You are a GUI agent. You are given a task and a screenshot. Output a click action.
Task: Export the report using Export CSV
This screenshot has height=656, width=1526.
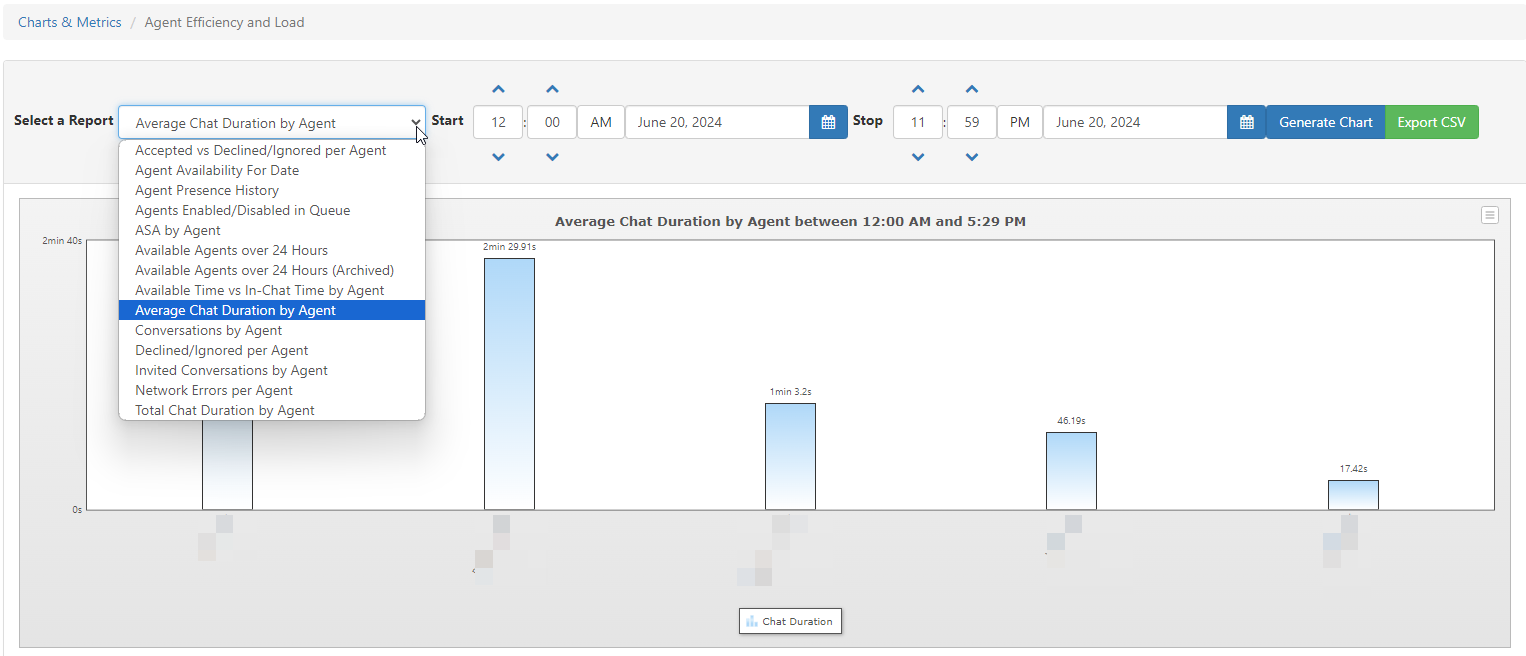click(1431, 122)
